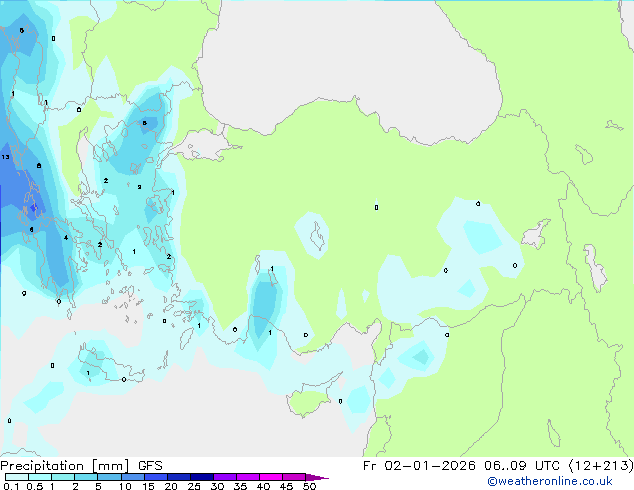Viewport: 634px width, 490px height.
Task: Click the '50' legend scale label
Action: click(x=309, y=486)
